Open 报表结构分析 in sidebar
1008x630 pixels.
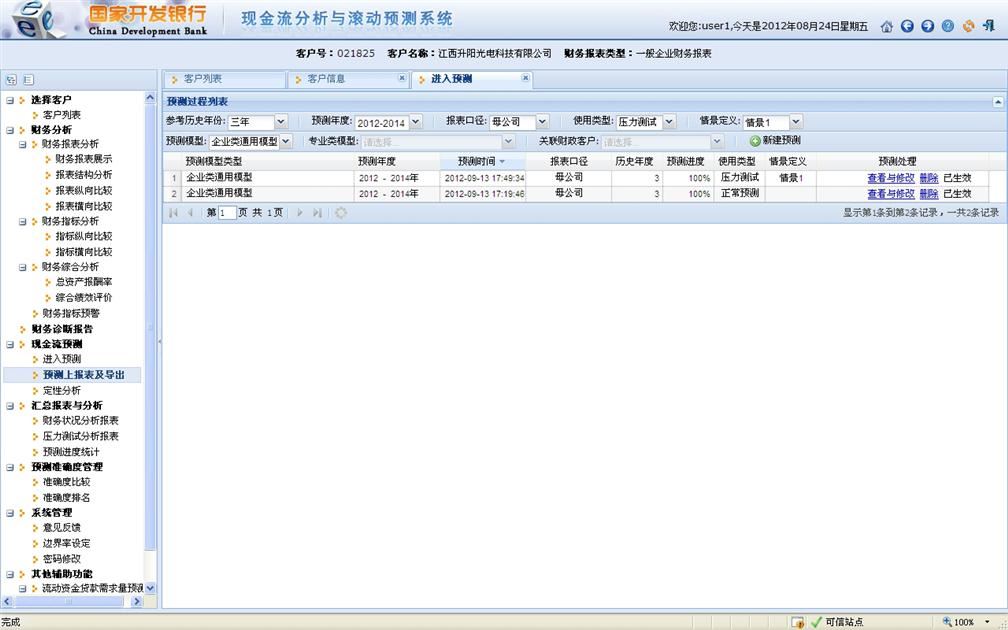click(x=83, y=175)
